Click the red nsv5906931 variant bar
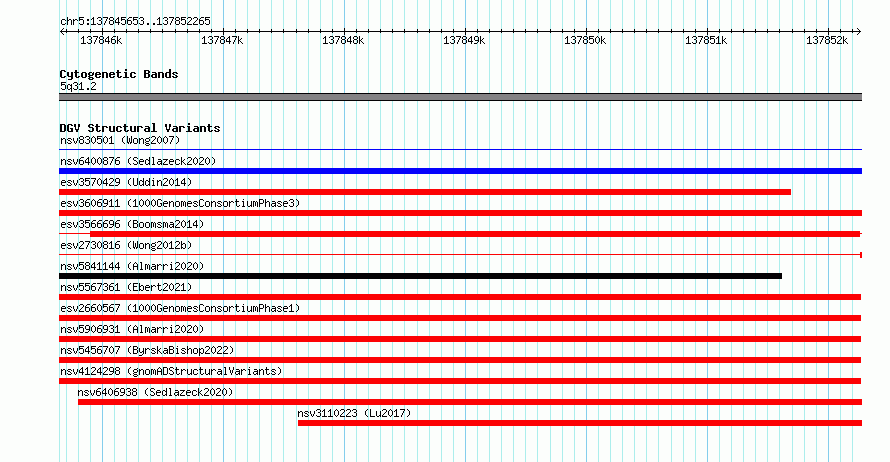The width and height of the screenshot is (890, 462). pyautogui.click(x=460, y=339)
